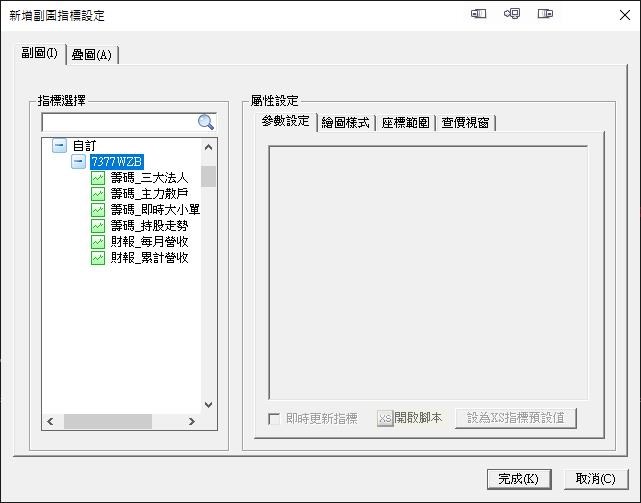Viewport: 641px width, 503px height.
Task: Select the 自訂 root label
Action: pos(84,146)
